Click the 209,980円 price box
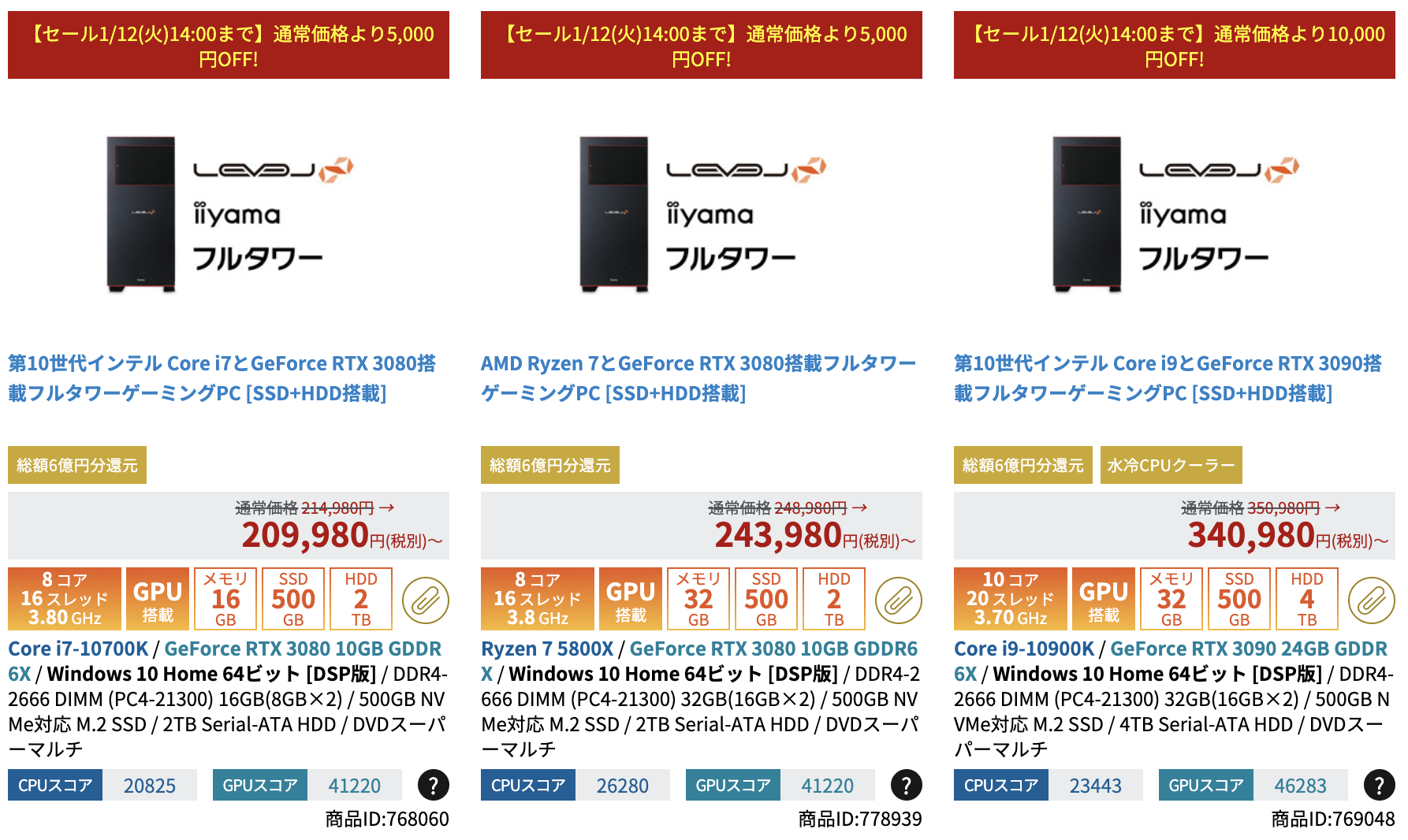 [x=229, y=526]
